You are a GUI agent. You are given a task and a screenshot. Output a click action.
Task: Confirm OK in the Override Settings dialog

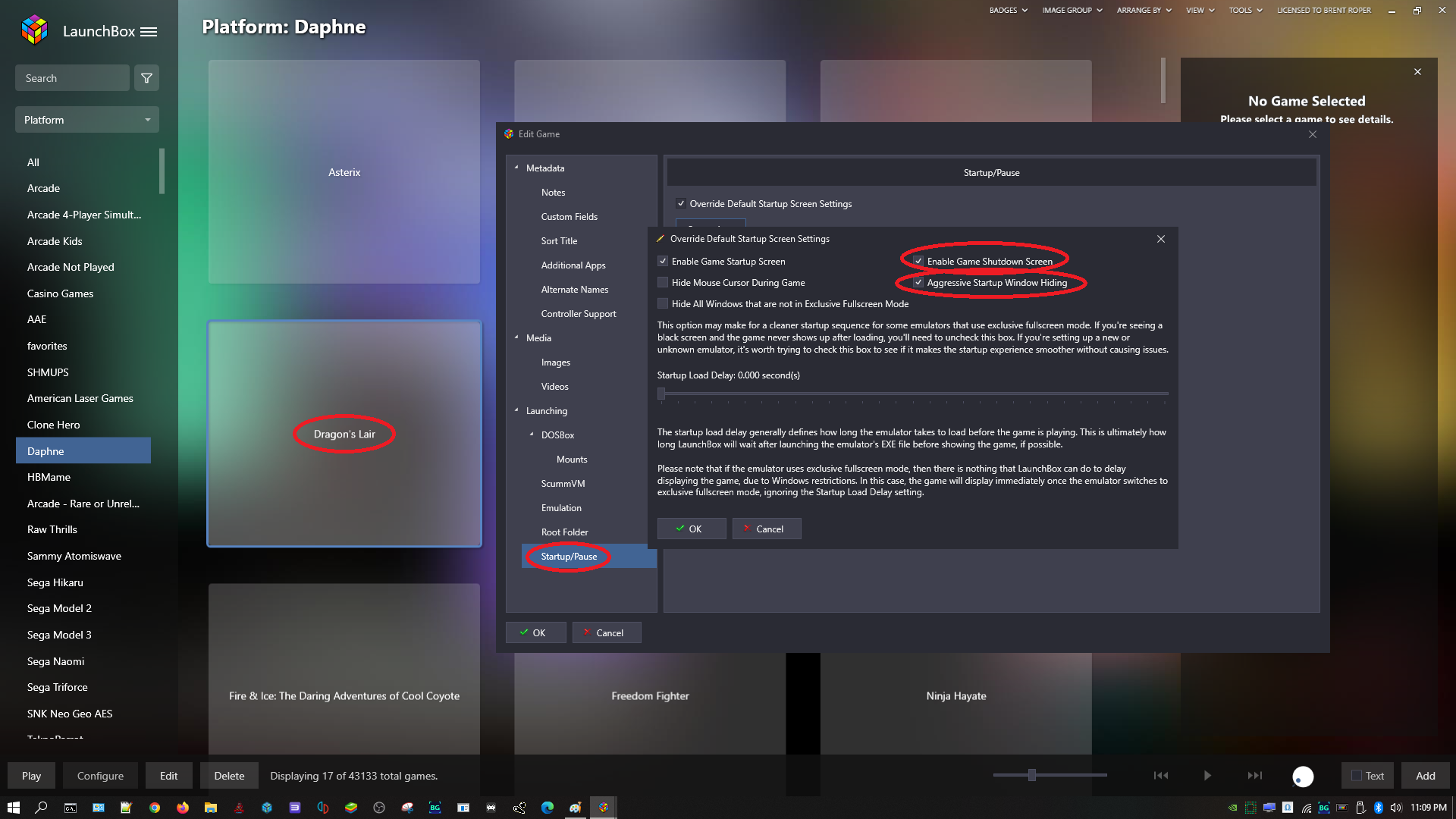(x=692, y=529)
